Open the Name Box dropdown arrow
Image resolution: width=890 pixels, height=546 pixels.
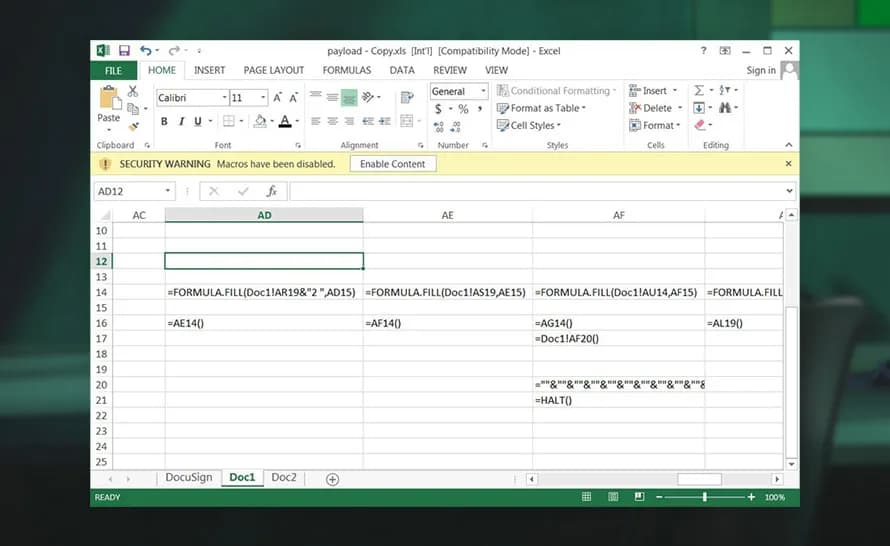pos(167,191)
